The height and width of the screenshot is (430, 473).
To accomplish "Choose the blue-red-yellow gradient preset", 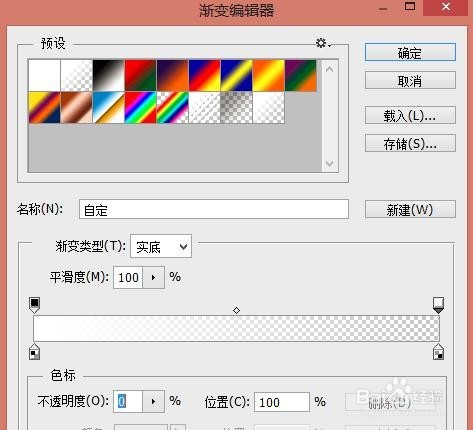I will pos(205,75).
